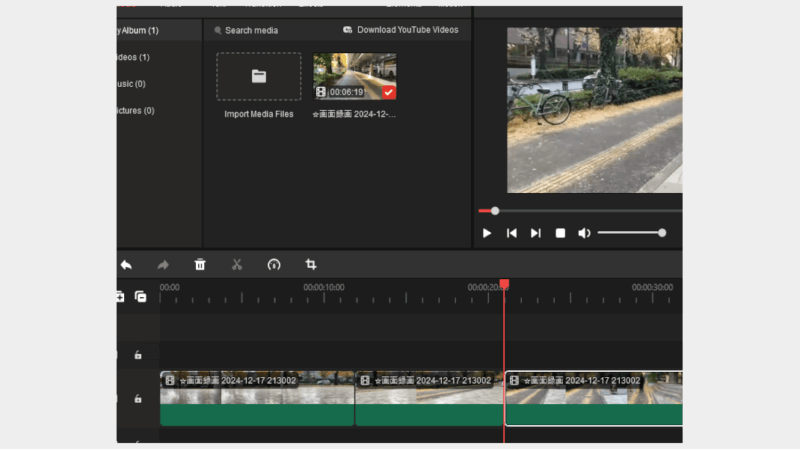
Task: Delete the selected clip with trash icon
Action: [x=200, y=264]
